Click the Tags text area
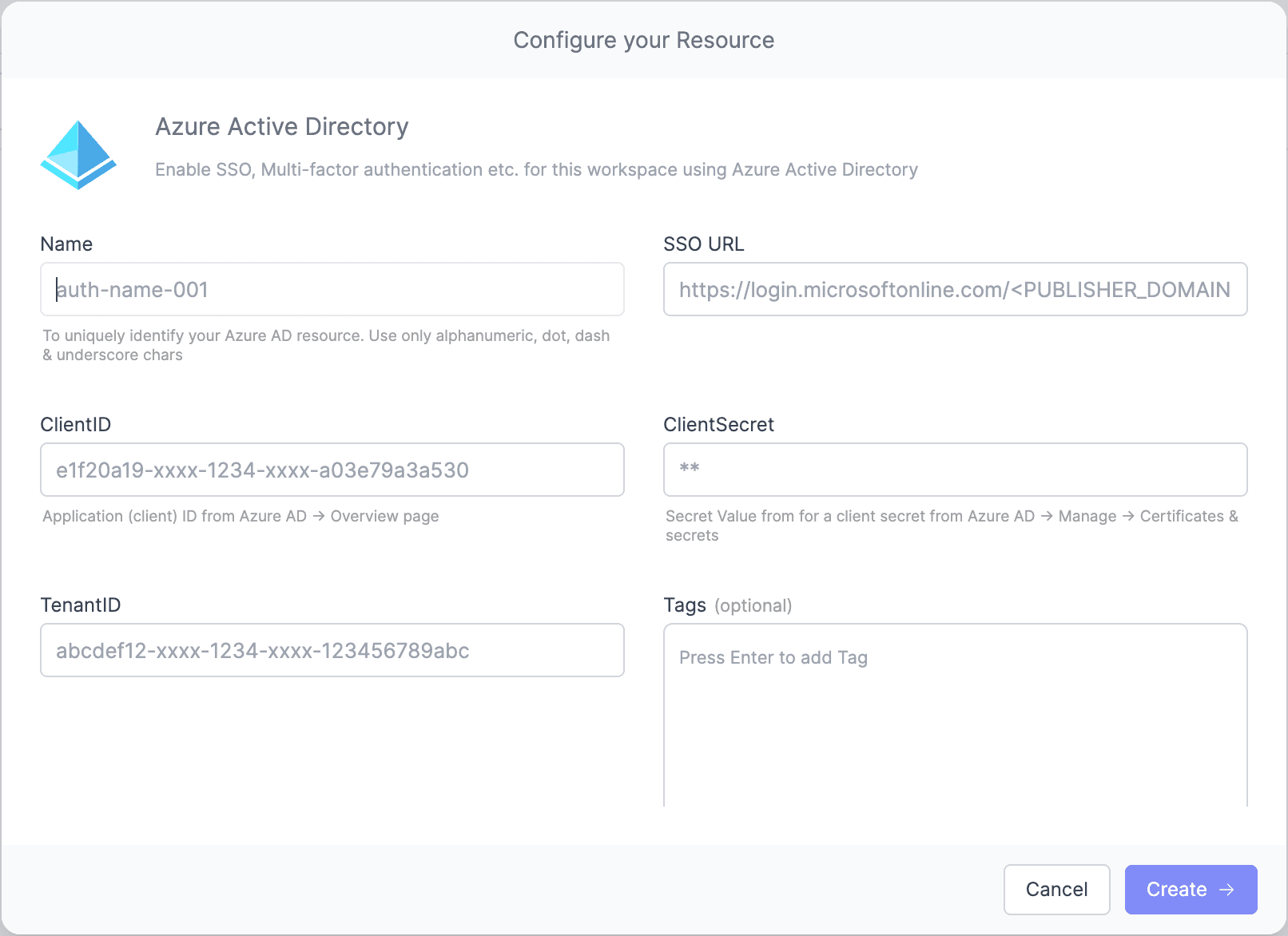The image size is (1288, 936). [956, 716]
